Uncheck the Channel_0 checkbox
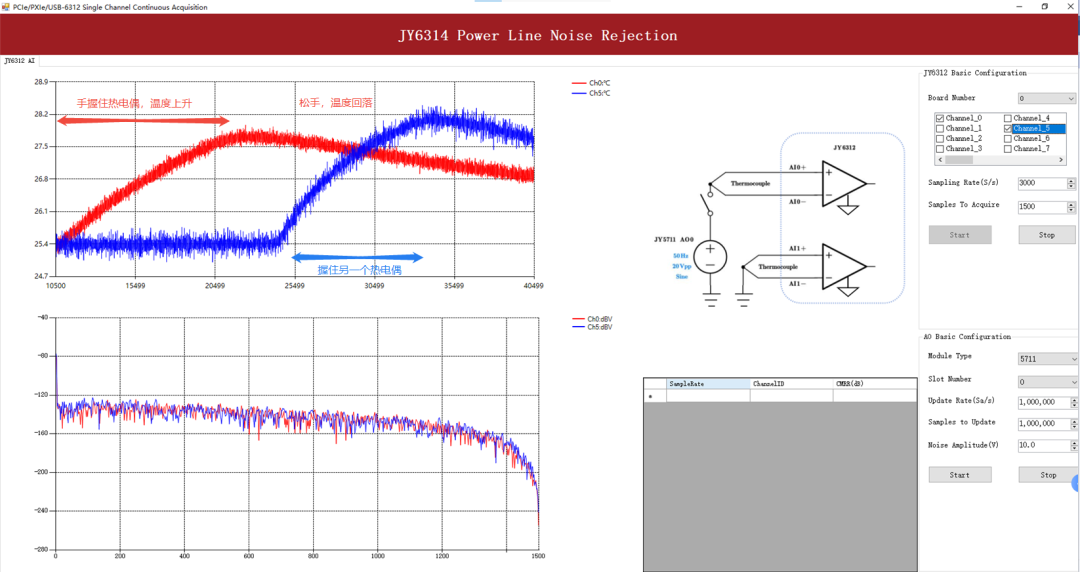Image resolution: width=1080 pixels, height=572 pixels. coord(939,119)
